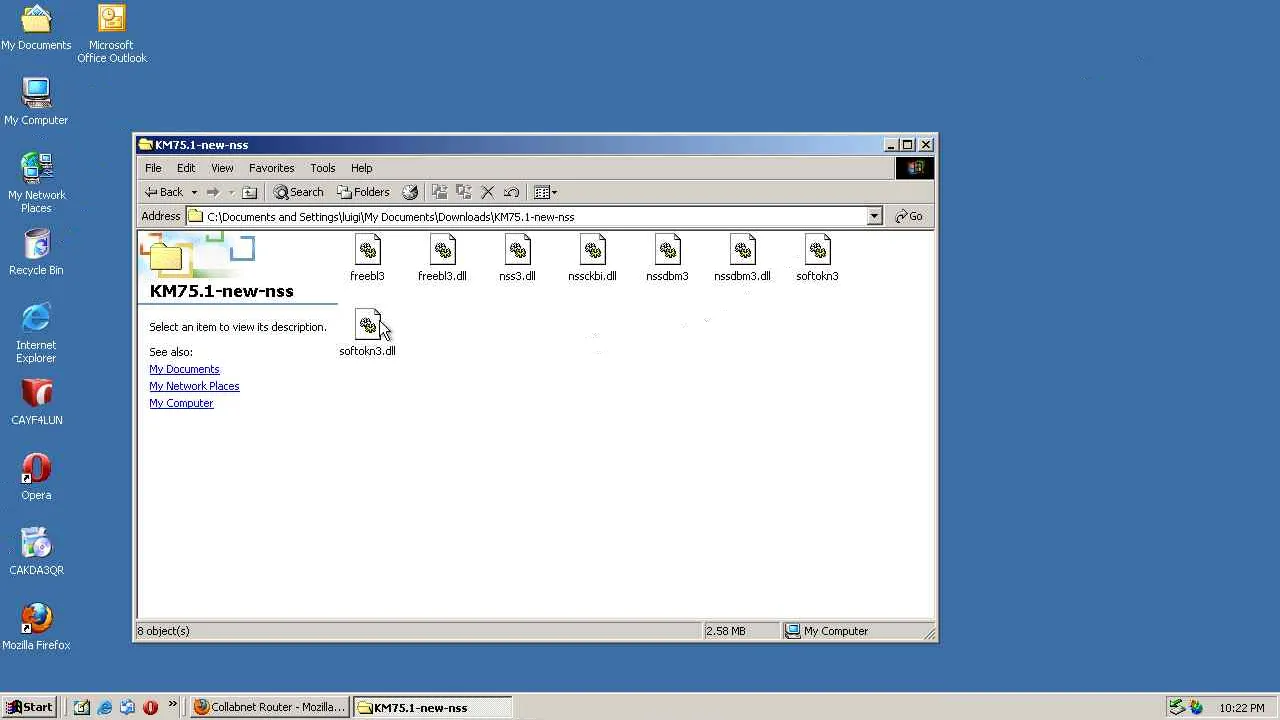Image resolution: width=1280 pixels, height=720 pixels.
Task: Select the freebl3 file icon
Action: coord(367,258)
